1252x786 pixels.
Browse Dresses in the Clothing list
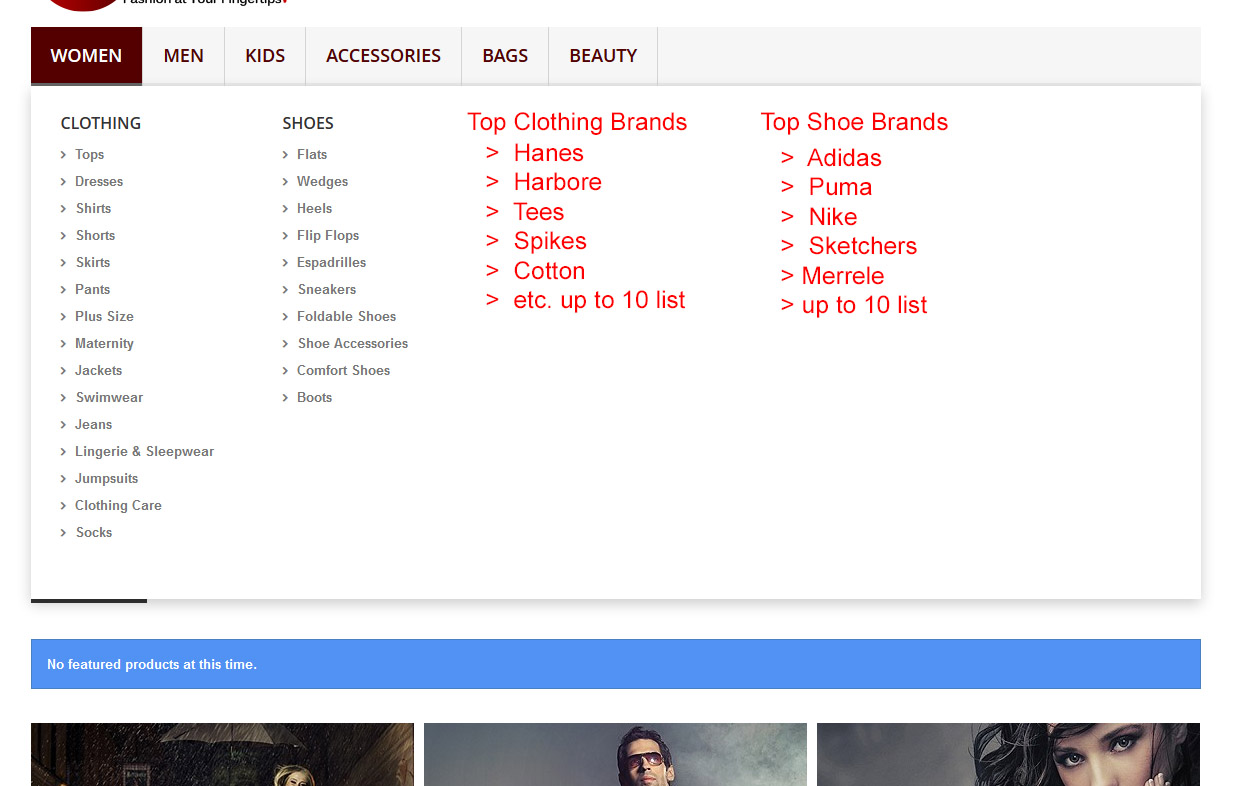99,181
